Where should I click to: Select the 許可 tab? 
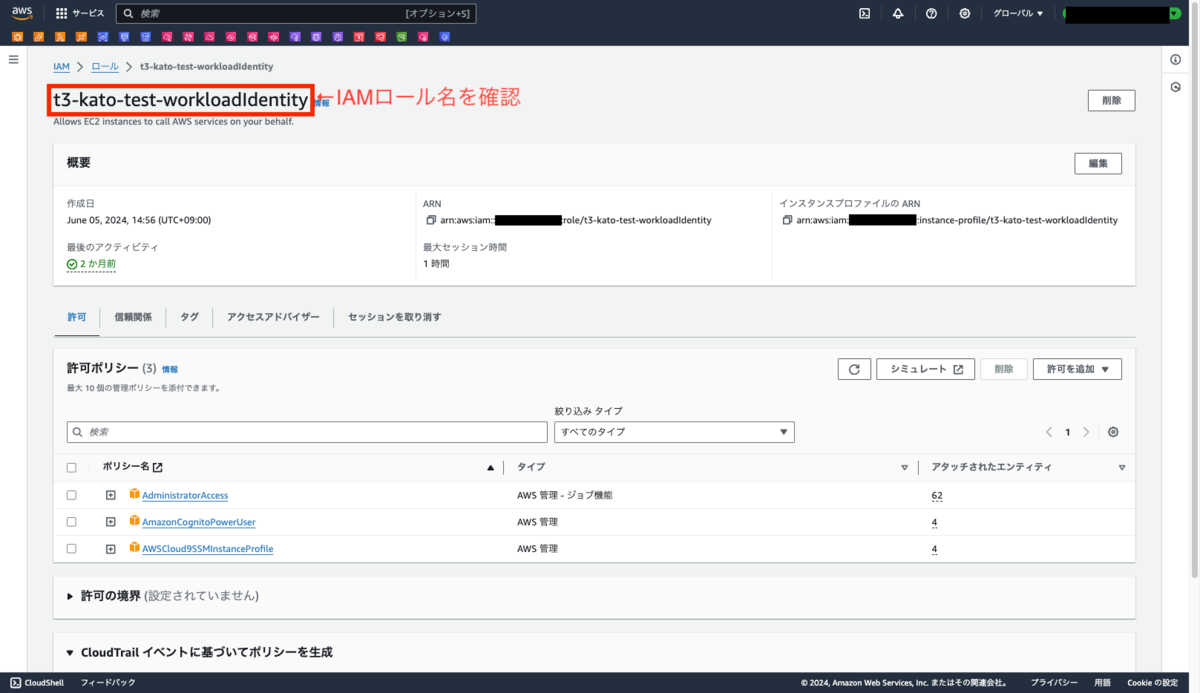[x=77, y=317]
